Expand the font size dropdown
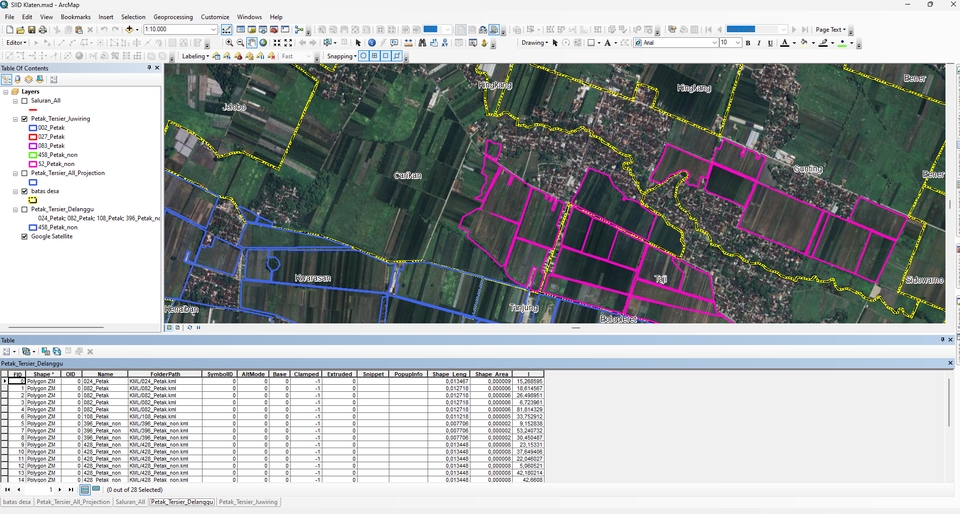The image size is (960, 514). coord(738,43)
